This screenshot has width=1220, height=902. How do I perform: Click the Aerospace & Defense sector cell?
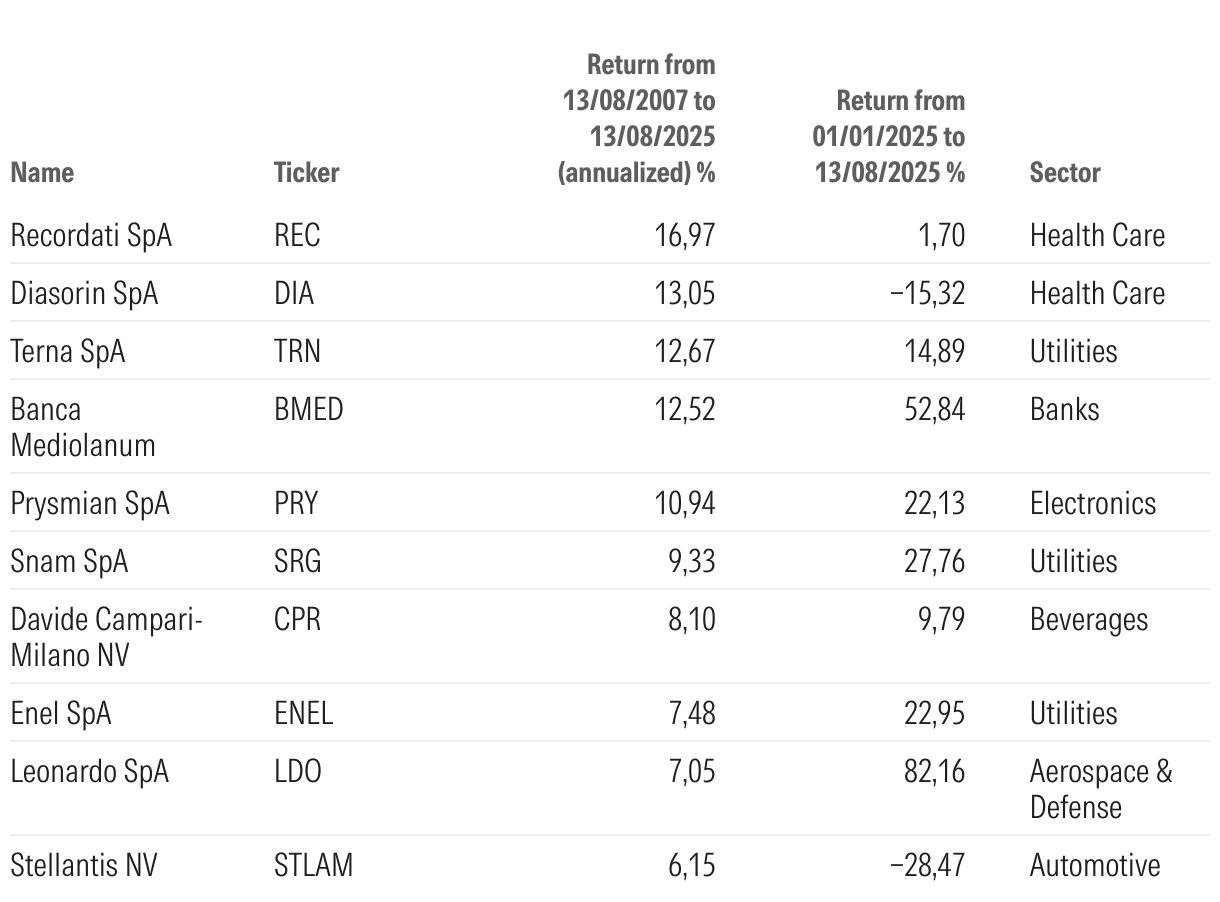(1100, 789)
